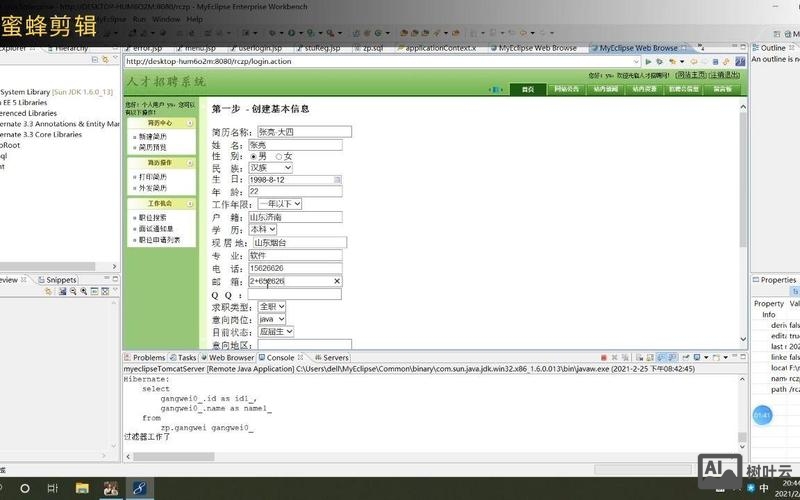
Task: Switch to the Web Browser bottom tab
Action: pos(228,358)
